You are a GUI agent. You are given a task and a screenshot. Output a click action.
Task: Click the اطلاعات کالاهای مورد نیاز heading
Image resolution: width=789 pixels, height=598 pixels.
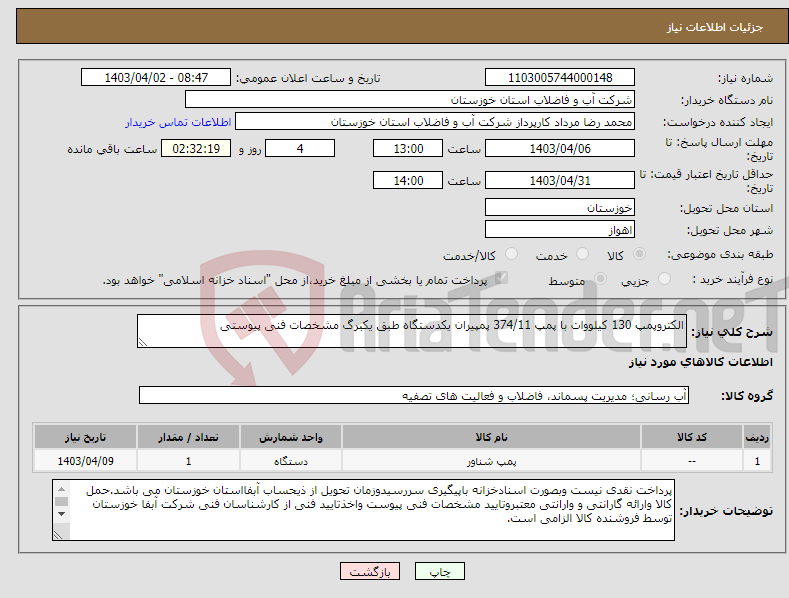pos(700,362)
